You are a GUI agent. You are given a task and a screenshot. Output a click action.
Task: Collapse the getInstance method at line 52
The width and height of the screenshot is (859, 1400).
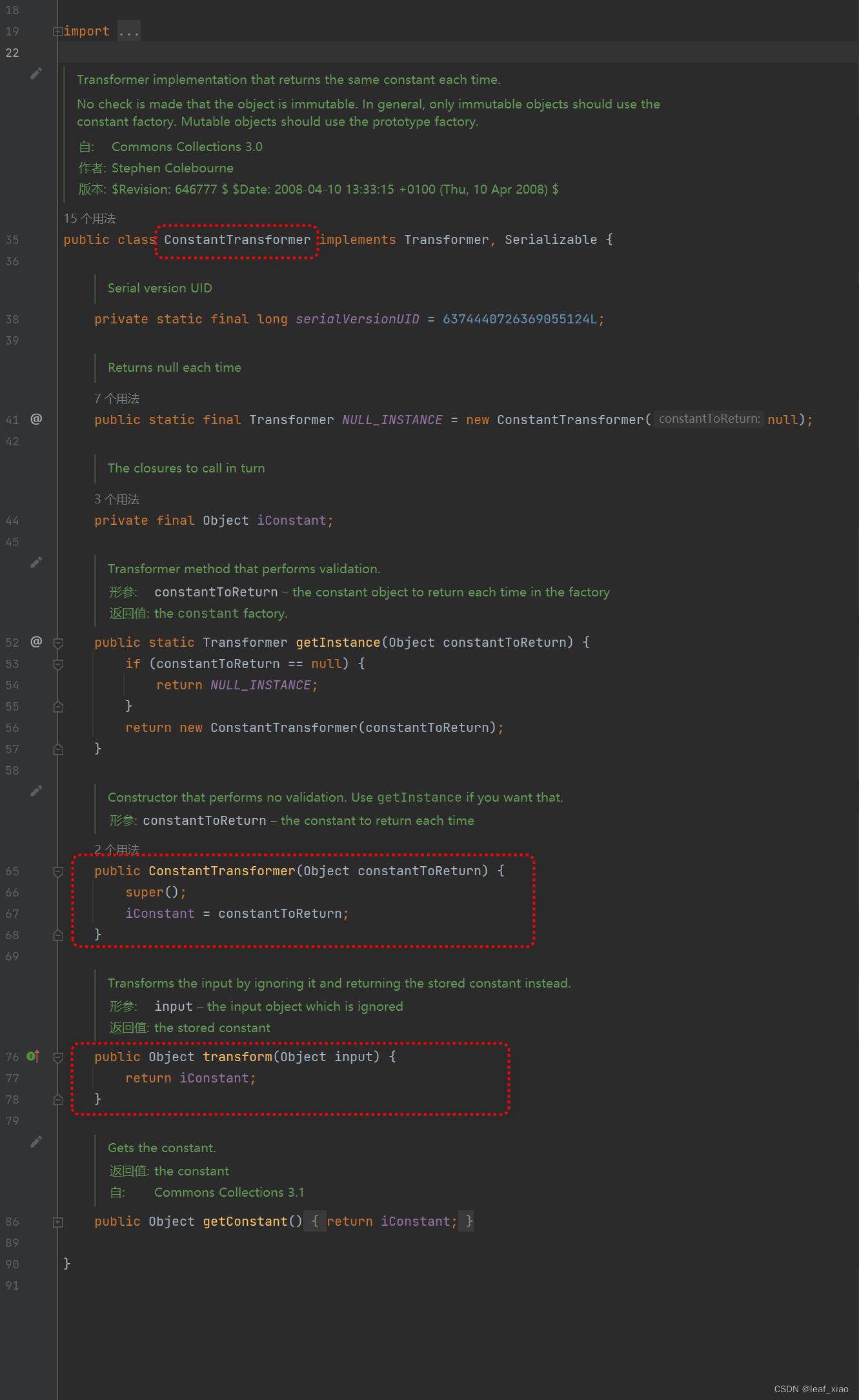tap(57, 643)
